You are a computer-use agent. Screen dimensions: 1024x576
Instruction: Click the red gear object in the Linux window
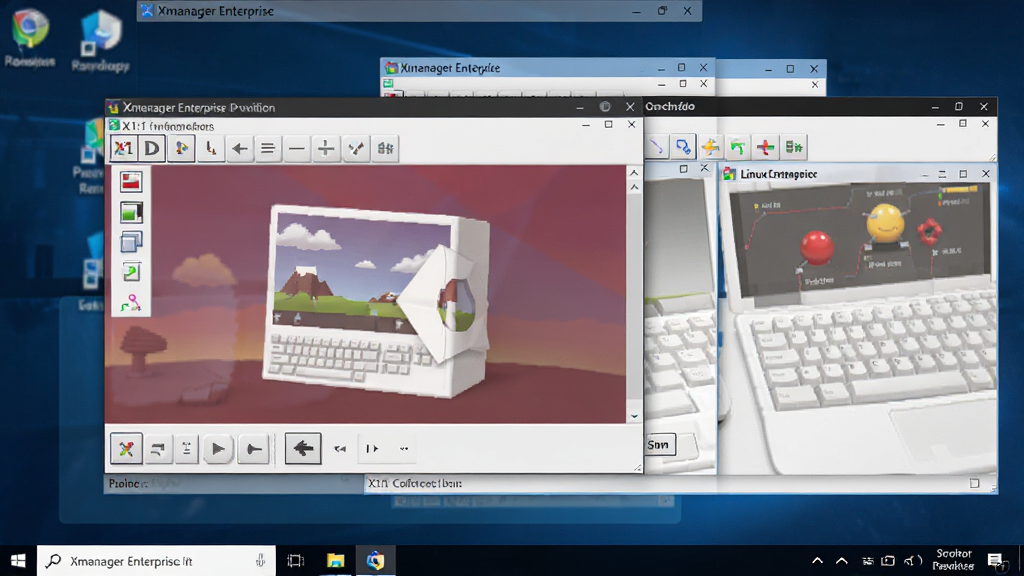pyautogui.click(x=929, y=231)
